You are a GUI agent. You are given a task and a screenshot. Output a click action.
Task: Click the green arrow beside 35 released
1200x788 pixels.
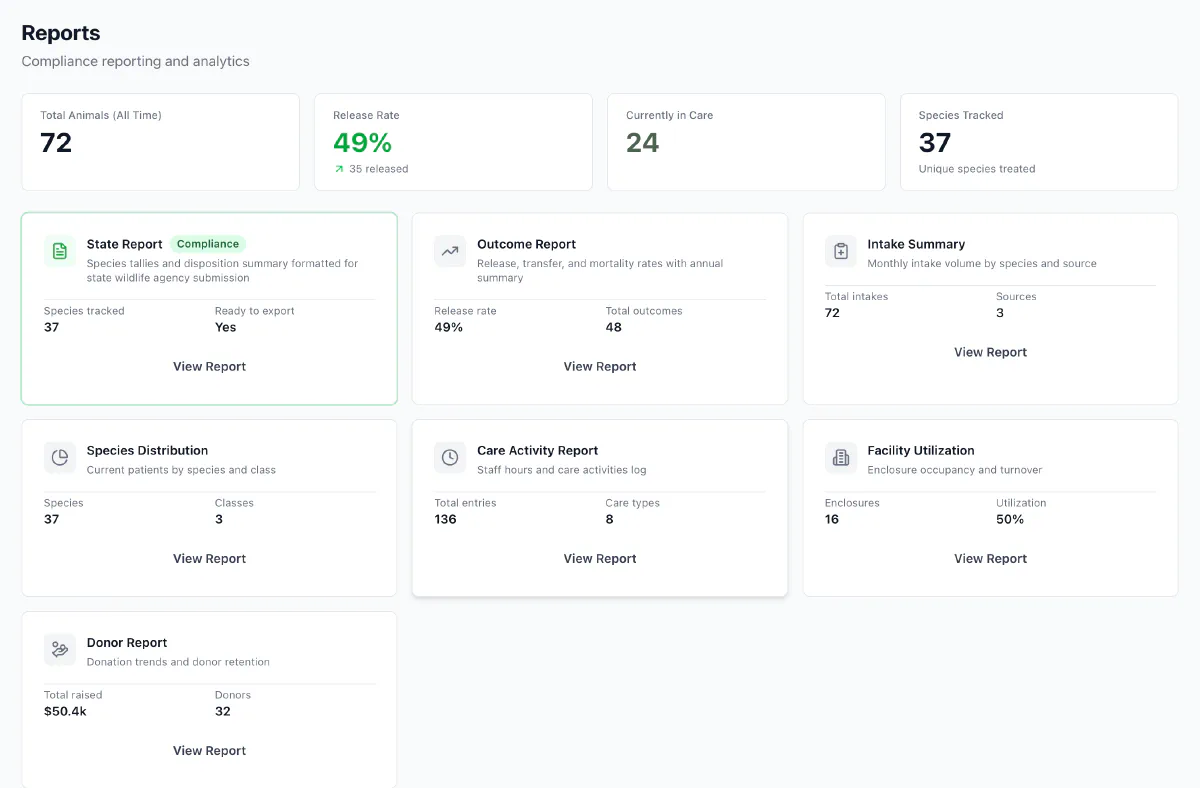coord(339,169)
